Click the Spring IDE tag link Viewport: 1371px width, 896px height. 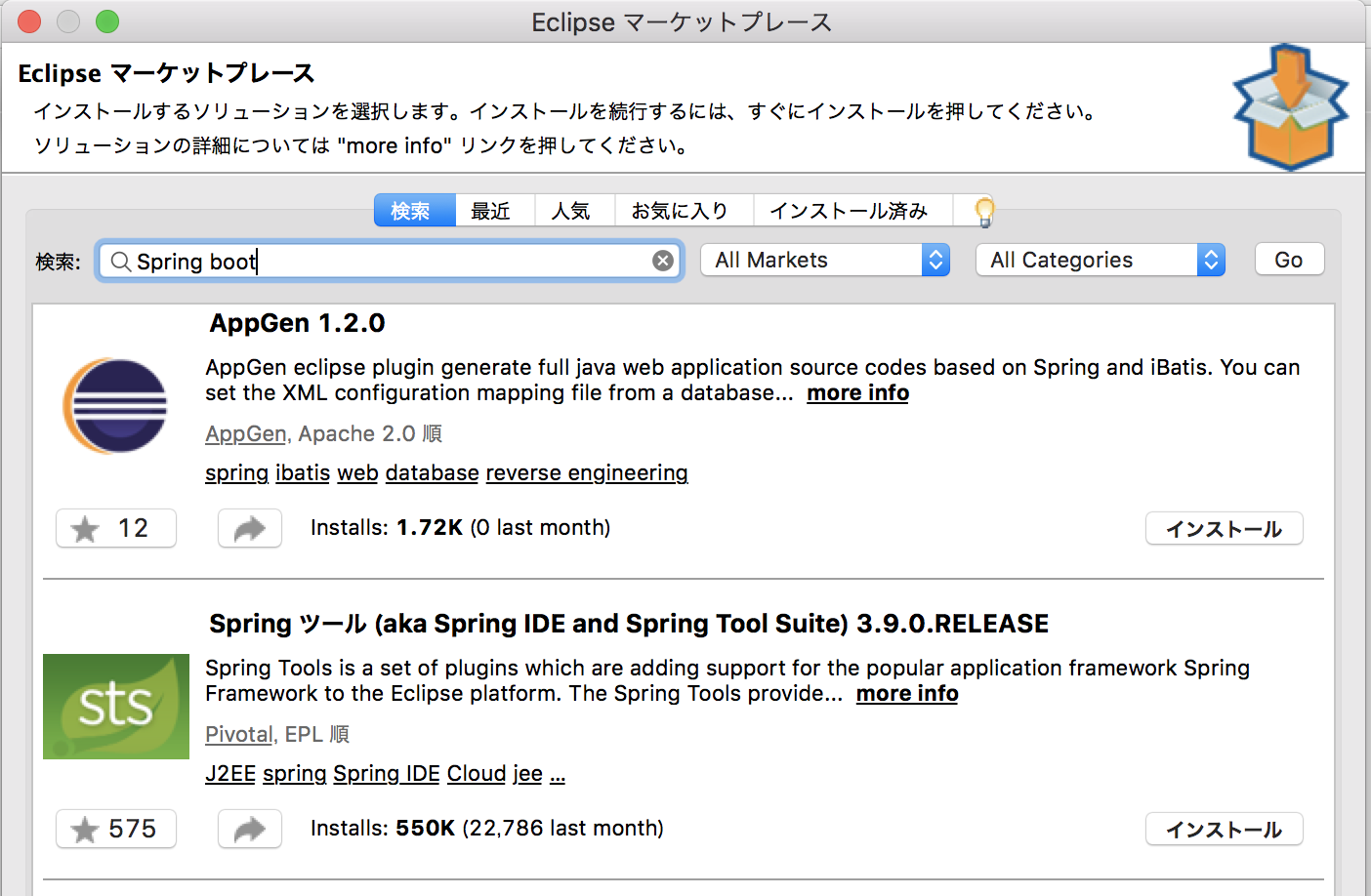(387, 773)
